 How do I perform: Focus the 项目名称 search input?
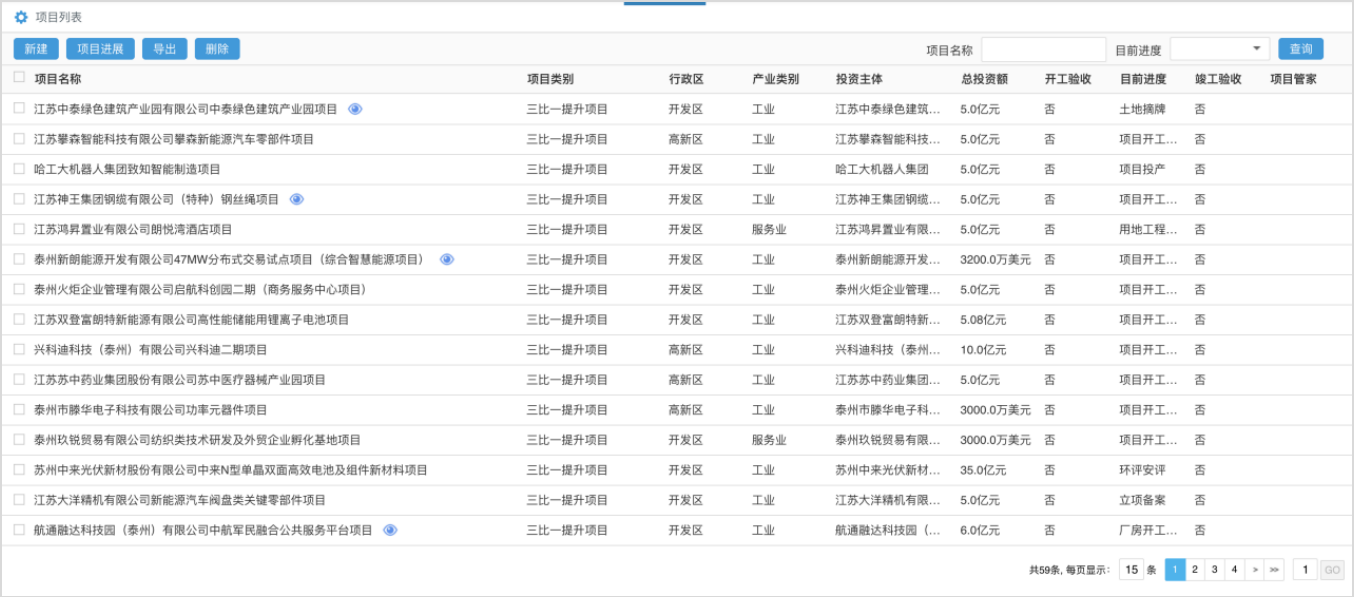tap(1043, 49)
